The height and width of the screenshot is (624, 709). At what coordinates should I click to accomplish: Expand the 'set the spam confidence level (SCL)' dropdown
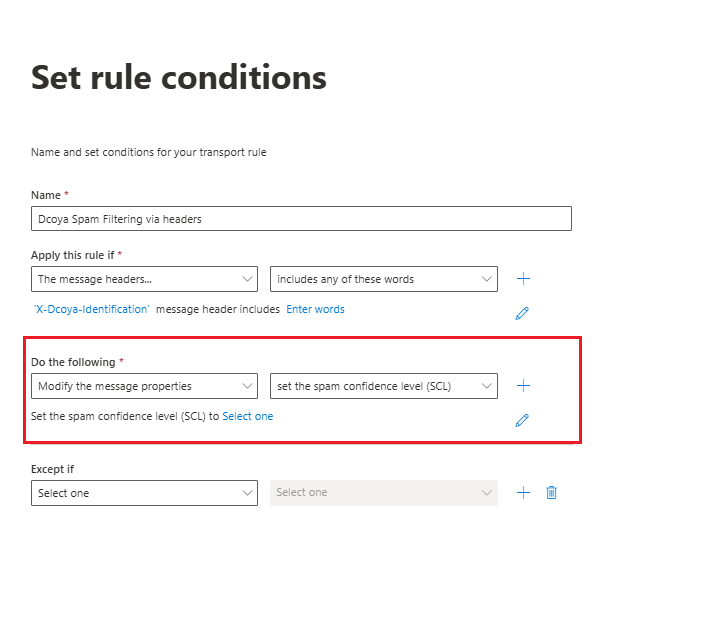(383, 386)
